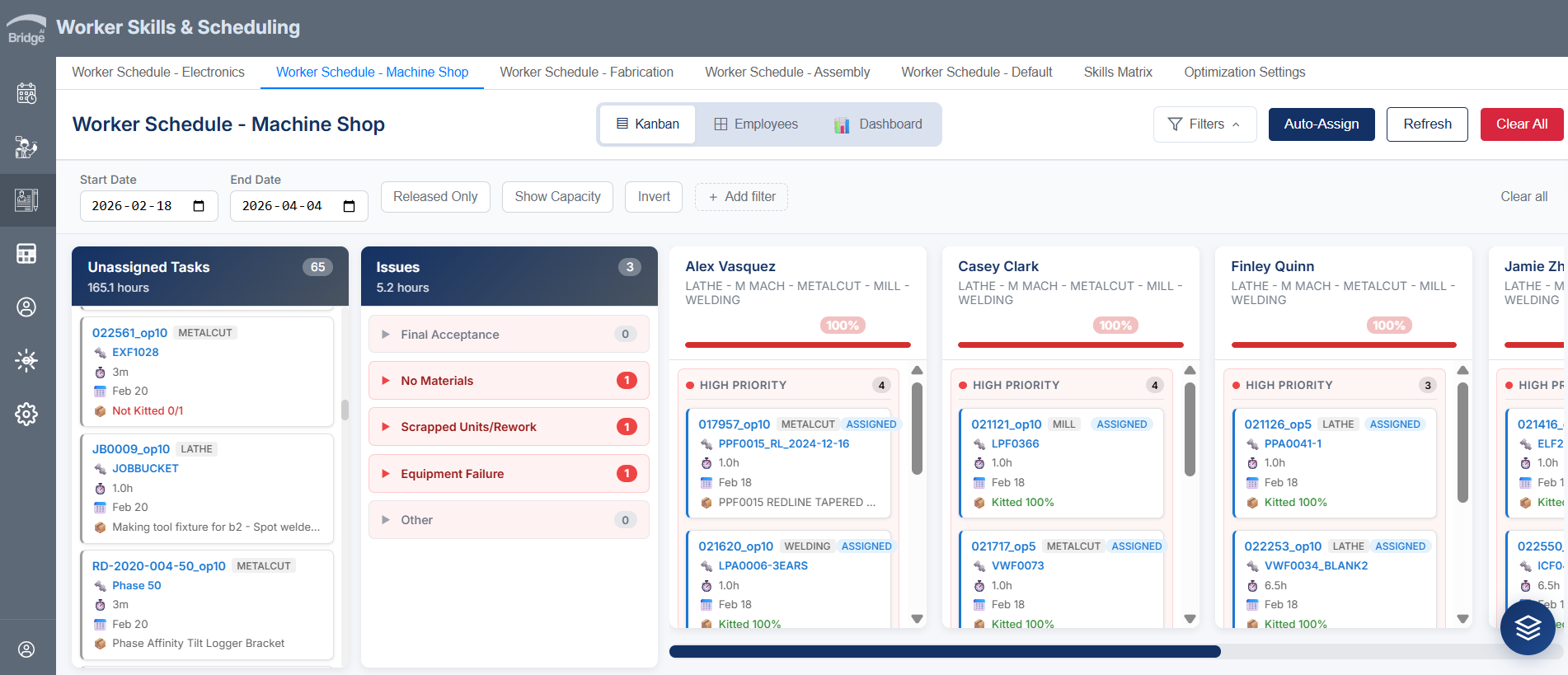The width and height of the screenshot is (1568, 675).
Task: Toggle the Released Only filter
Action: (x=435, y=197)
